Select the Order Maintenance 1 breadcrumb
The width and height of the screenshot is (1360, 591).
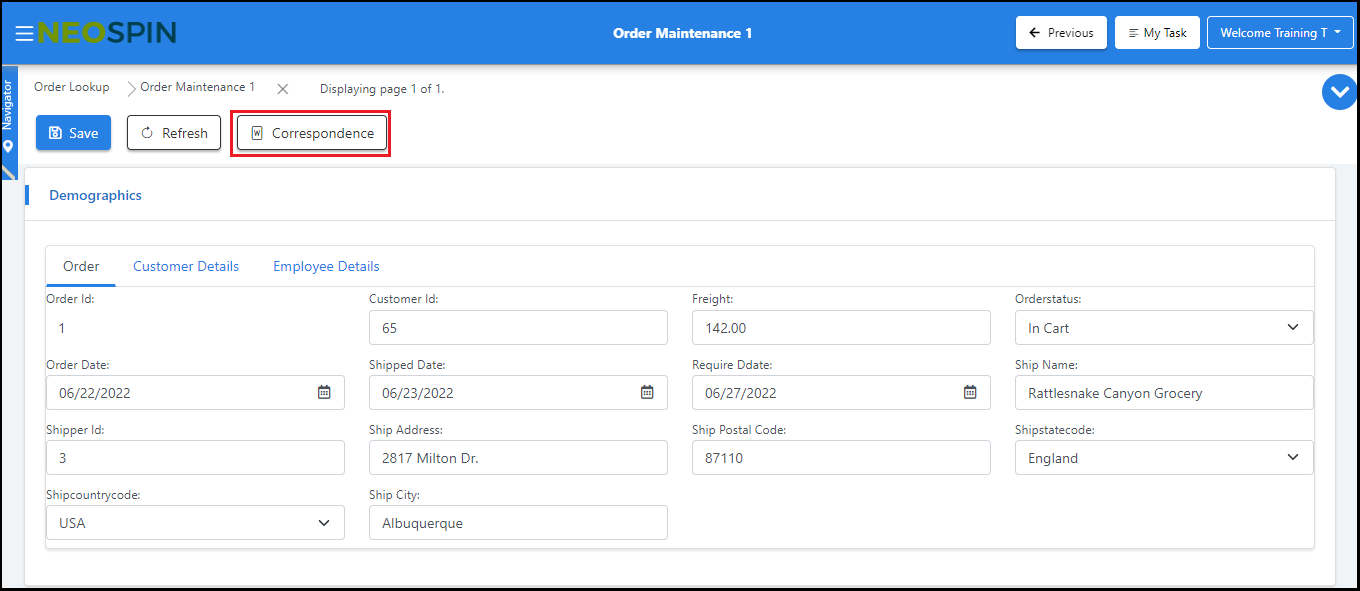(x=197, y=87)
